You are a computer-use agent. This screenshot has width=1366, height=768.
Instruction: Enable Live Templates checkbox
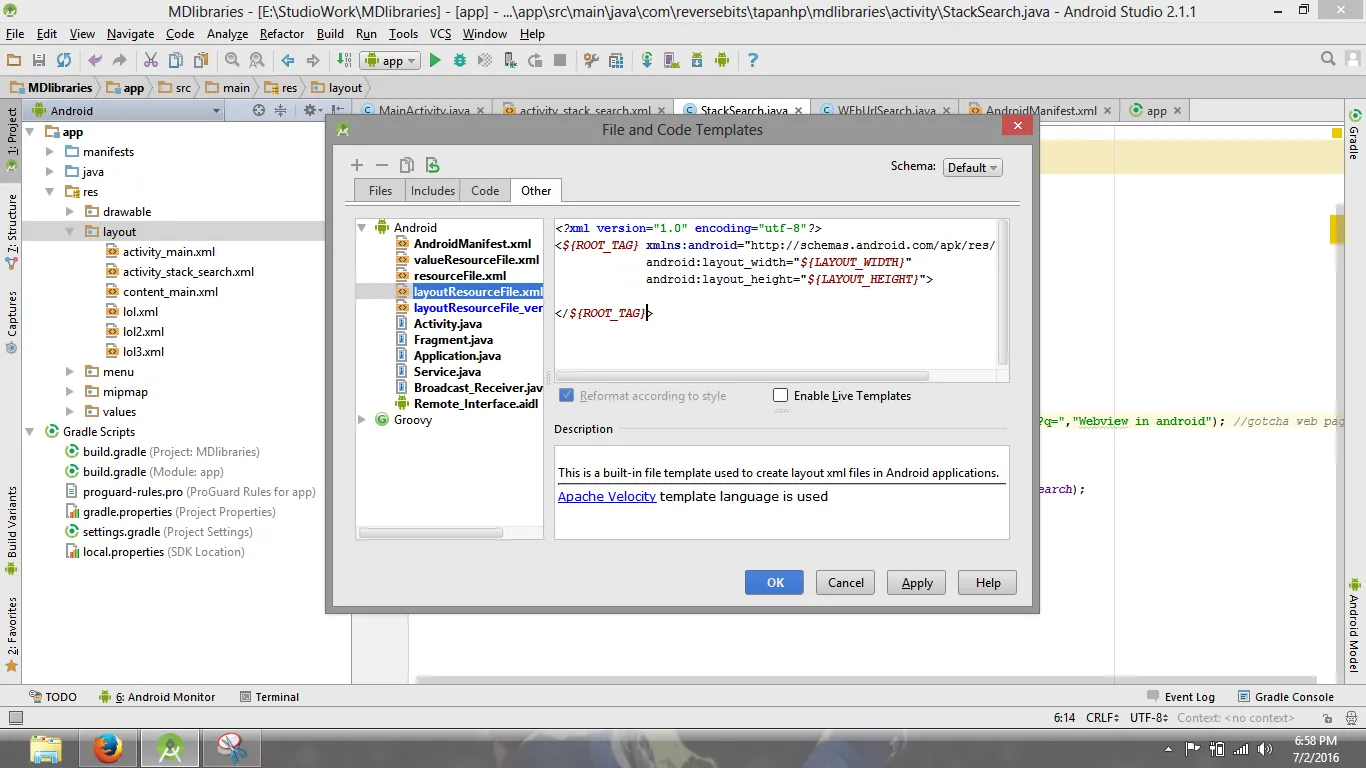point(781,395)
